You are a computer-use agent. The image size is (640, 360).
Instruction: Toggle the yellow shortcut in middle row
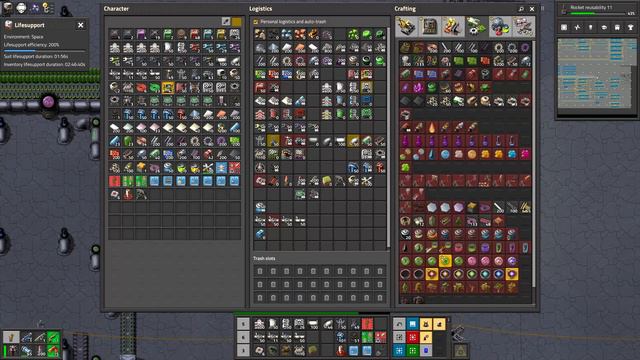[x=426, y=337]
